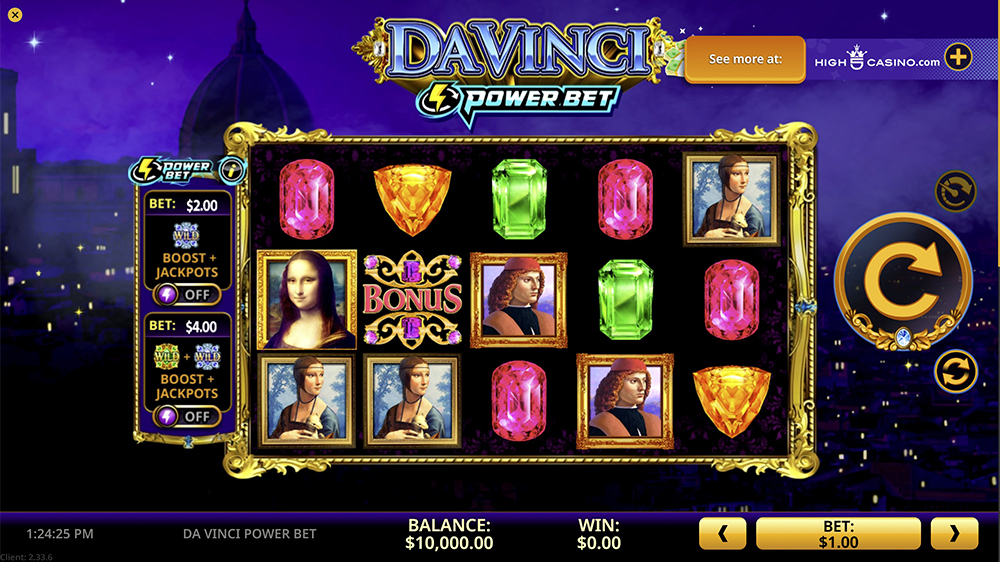This screenshot has width=1000, height=562.
Task: Close the game with yellow X icon
Action: pyautogui.click(x=15, y=15)
